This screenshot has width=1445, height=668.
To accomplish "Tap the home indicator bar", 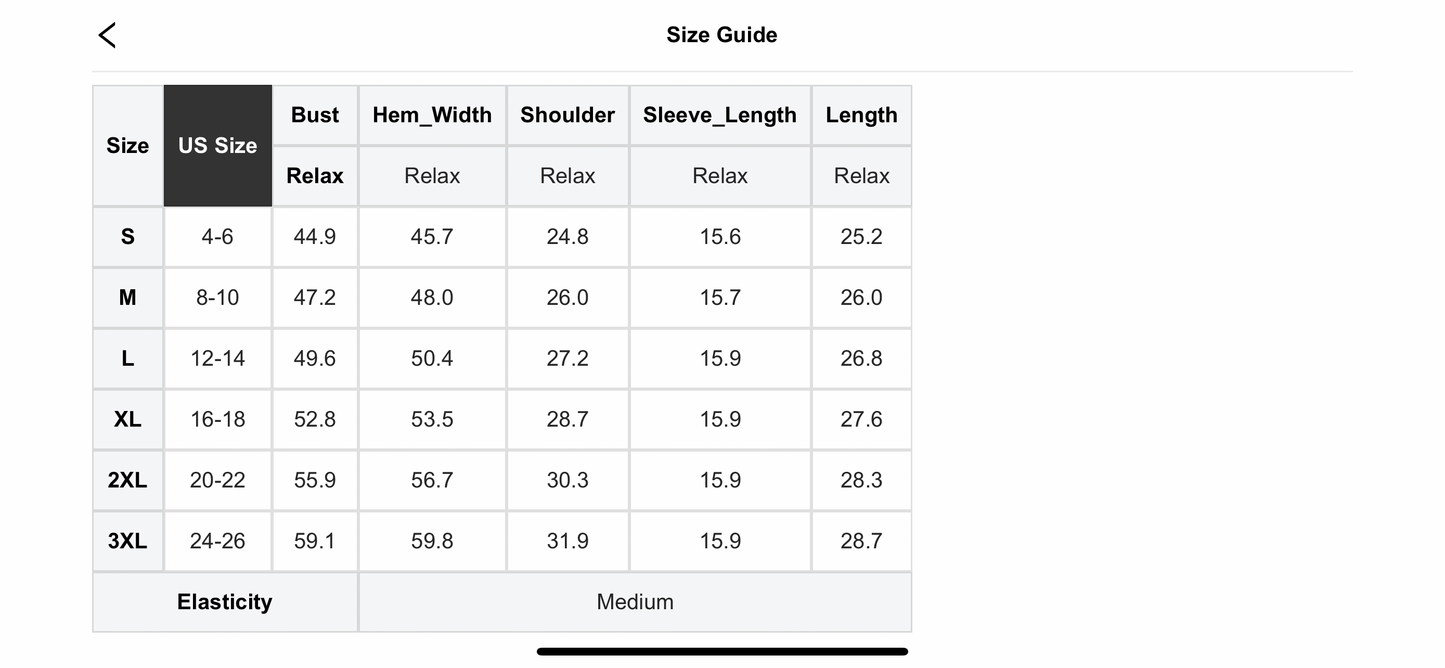I will (x=722, y=652).
